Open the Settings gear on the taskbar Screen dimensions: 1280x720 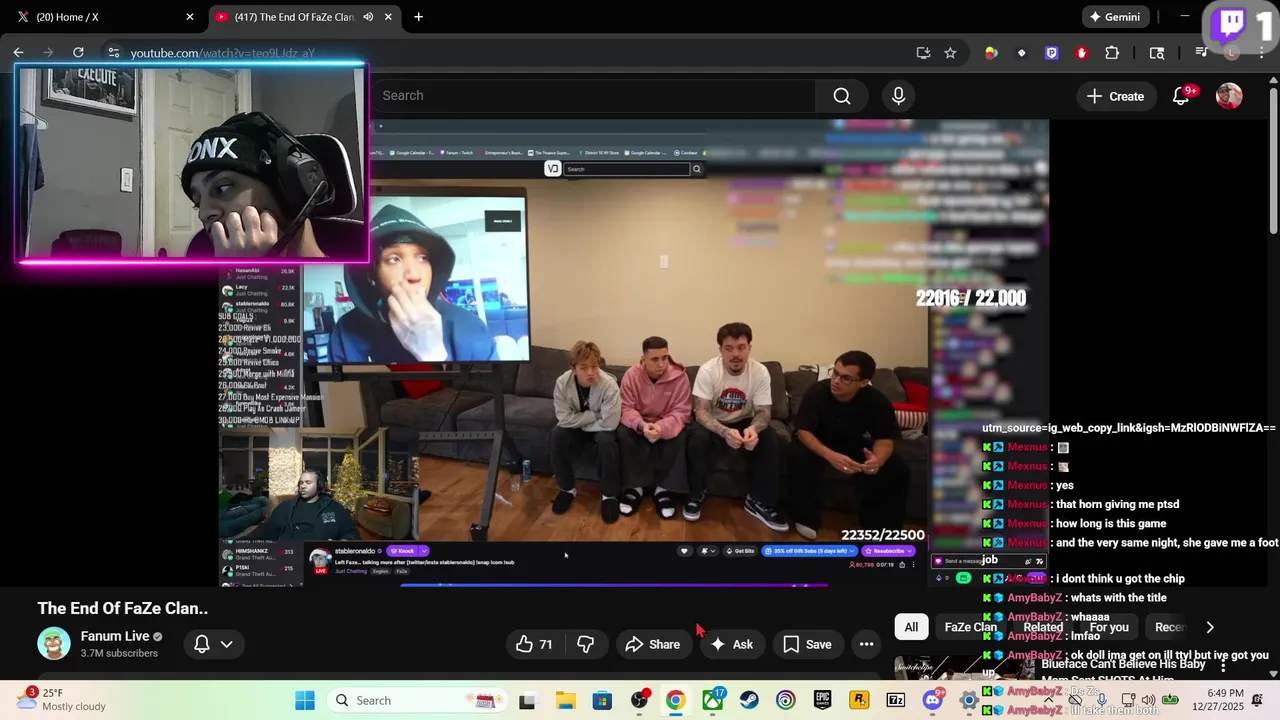[x=968, y=701]
